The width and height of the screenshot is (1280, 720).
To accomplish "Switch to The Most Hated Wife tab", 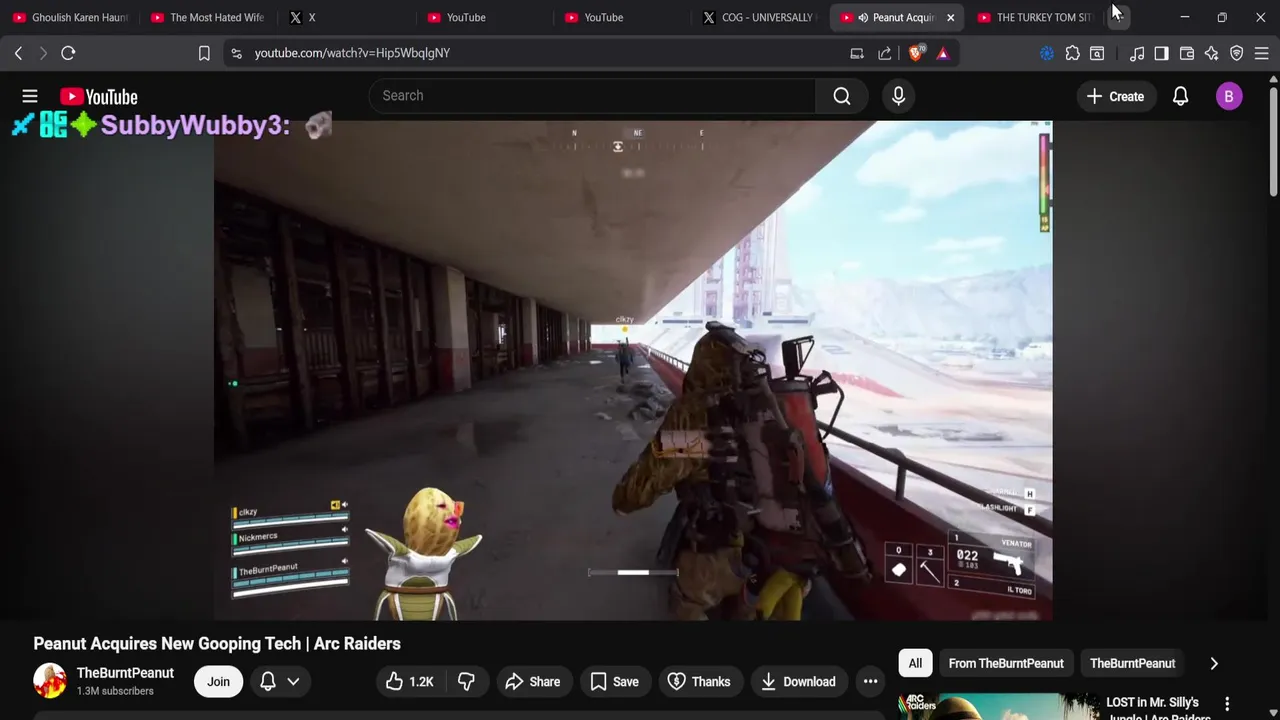I will point(208,17).
